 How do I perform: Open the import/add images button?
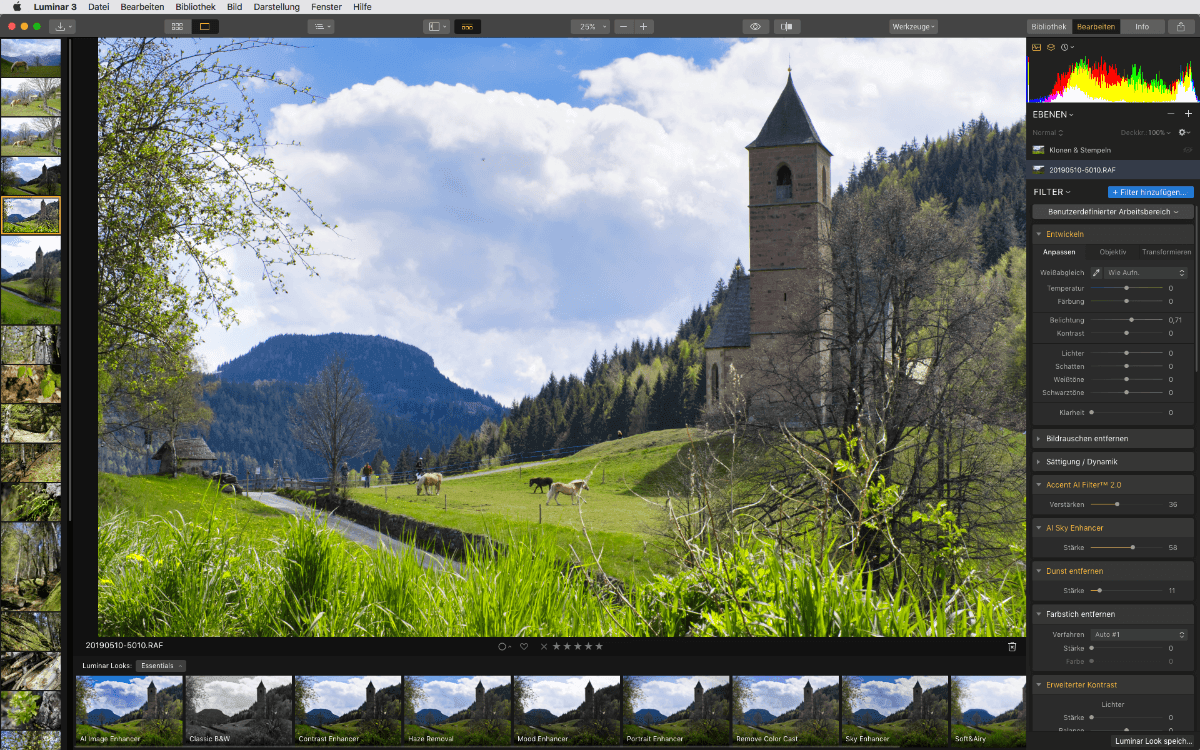[63, 27]
